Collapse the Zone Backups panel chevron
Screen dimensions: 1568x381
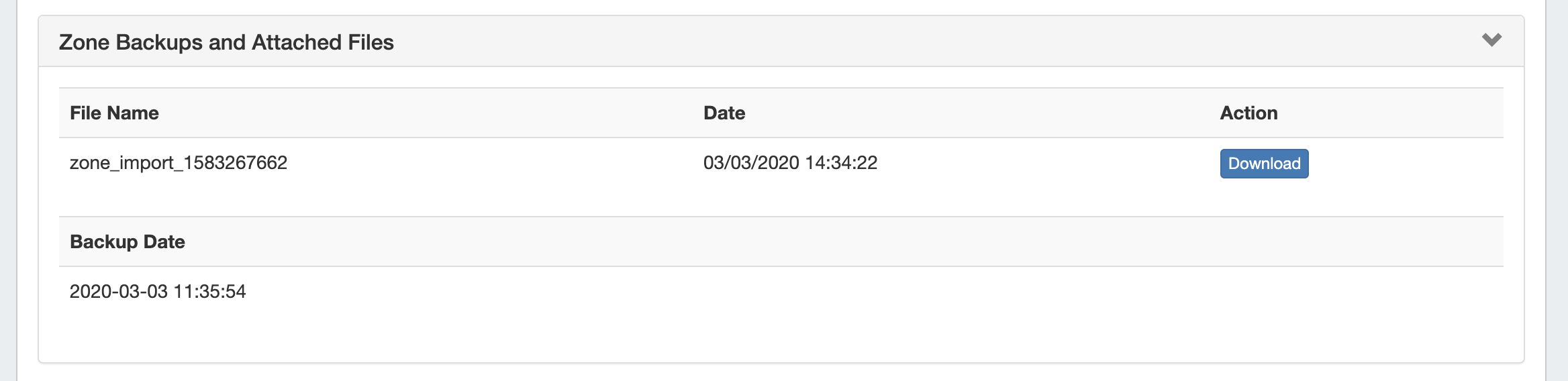coord(1491,40)
